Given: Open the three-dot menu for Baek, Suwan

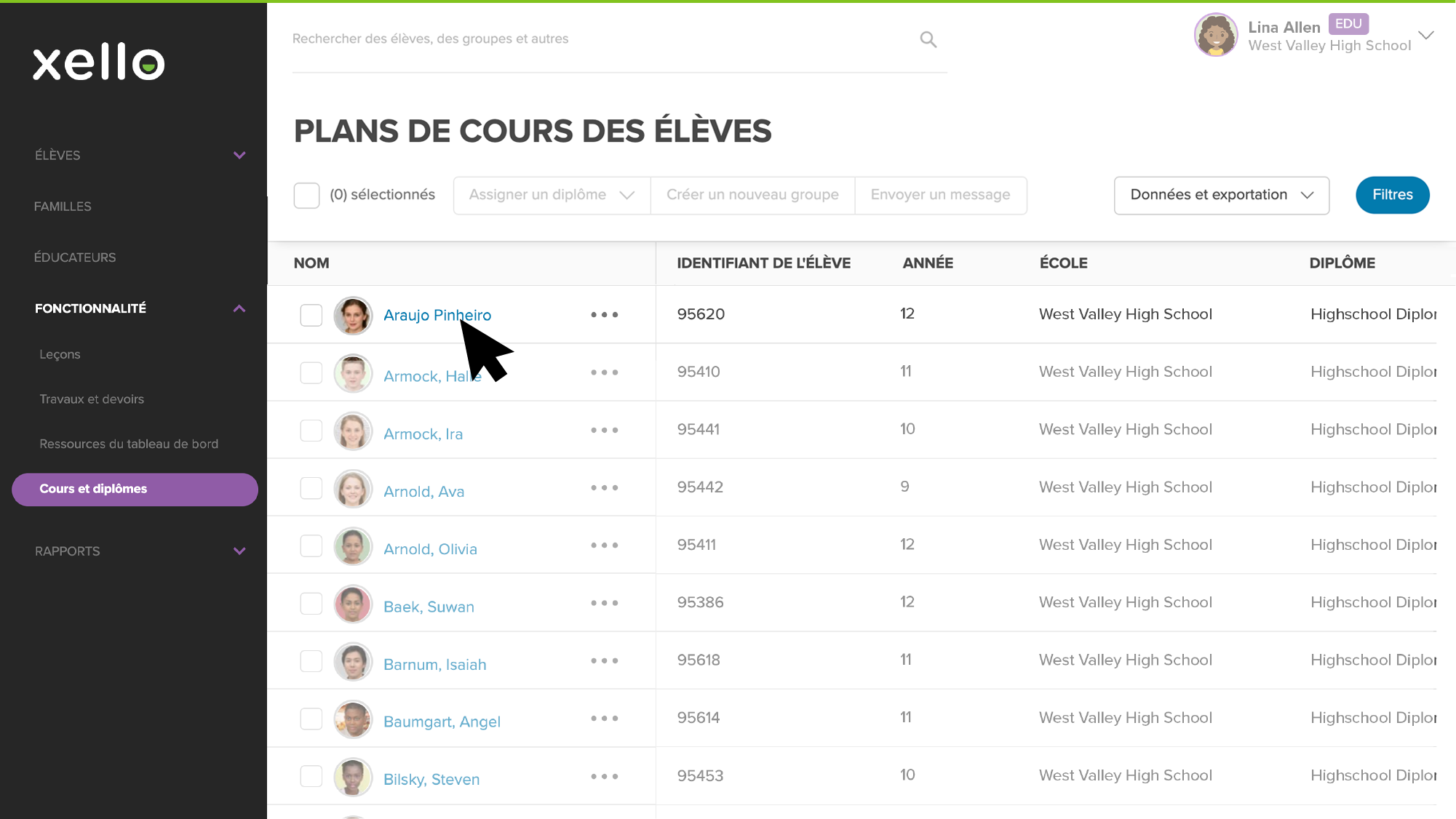Looking at the screenshot, I should (x=604, y=603).
